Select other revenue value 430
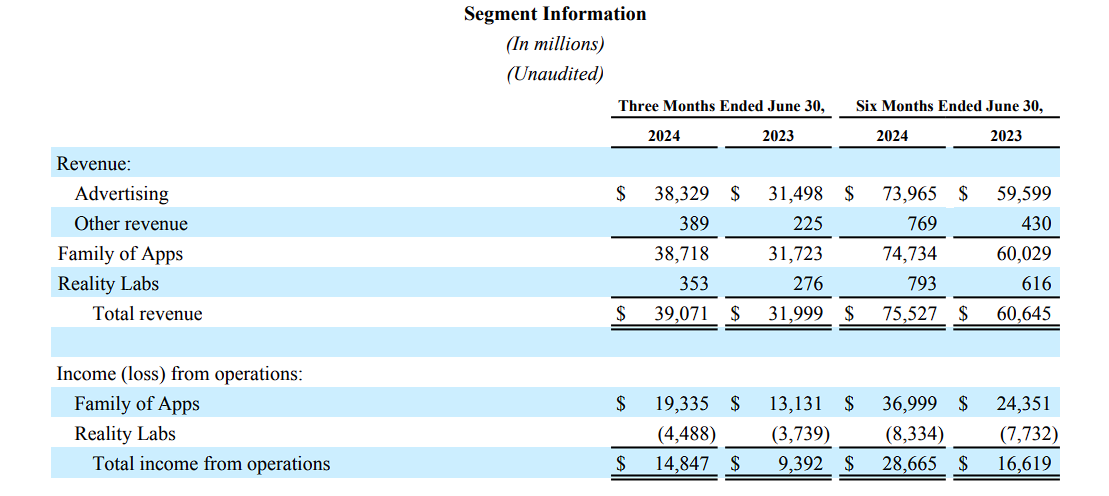This screenshot has height=496, width=1109. point(1036,224)
